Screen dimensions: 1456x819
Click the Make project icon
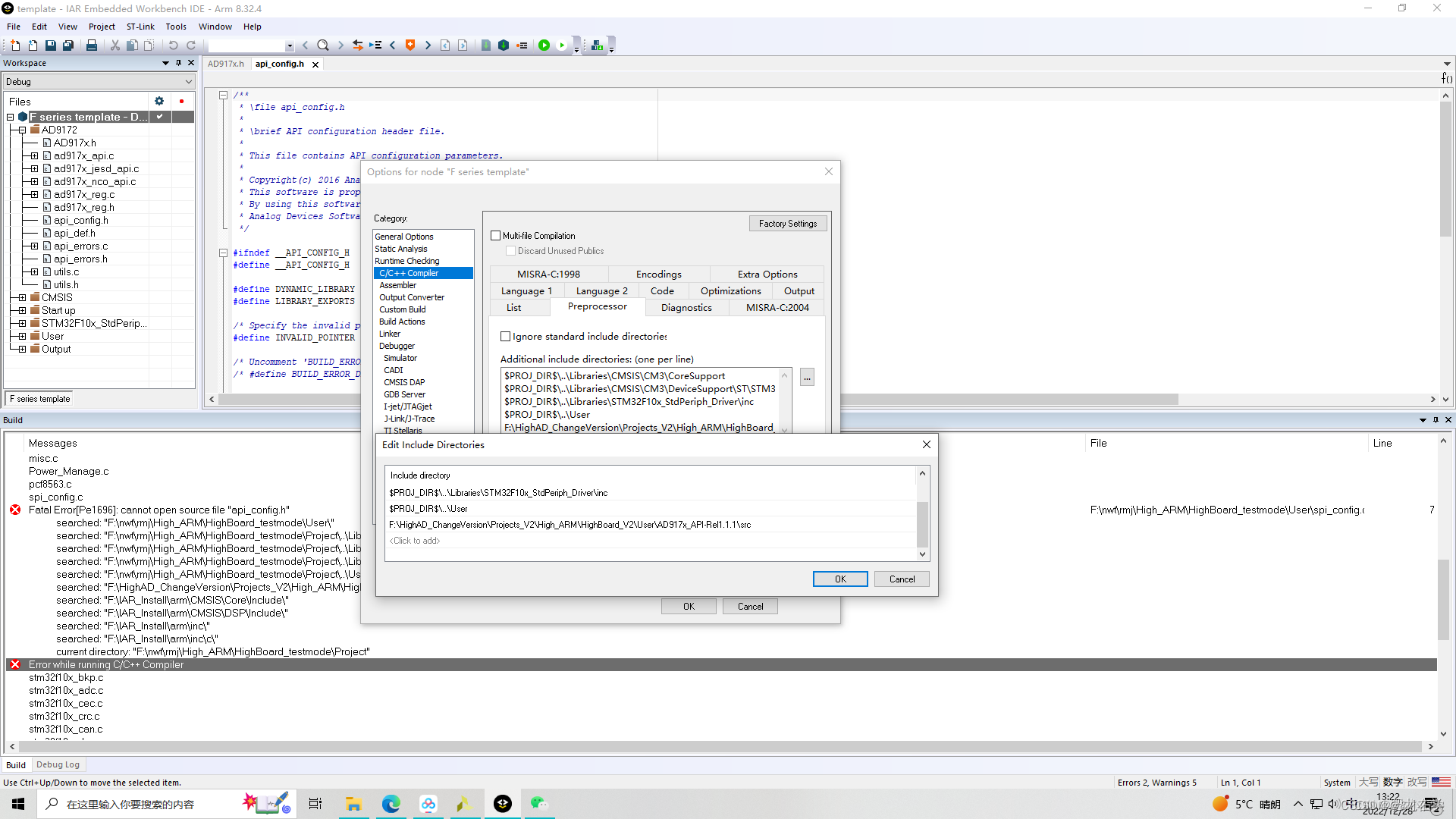(504, 45)
